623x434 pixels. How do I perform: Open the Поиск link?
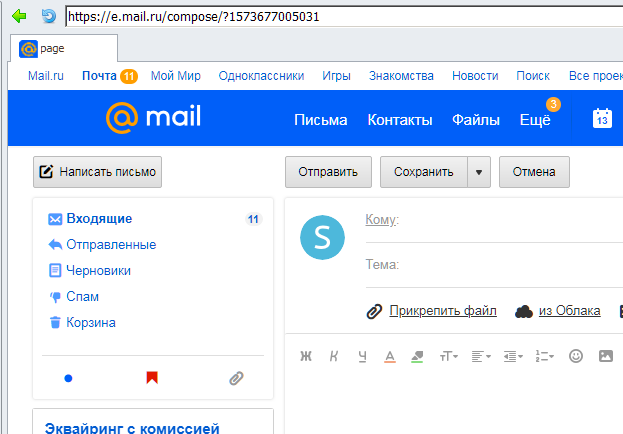[x=533, y=76]
